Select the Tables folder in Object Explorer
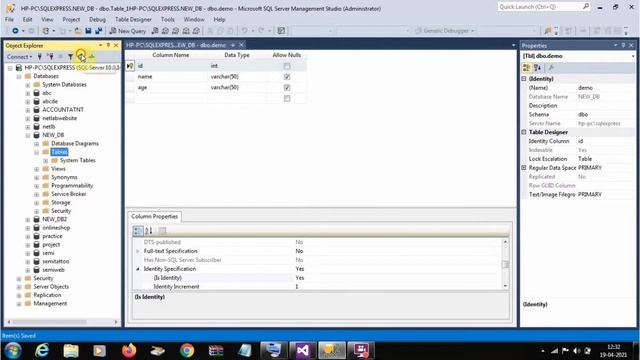This screenshot has height=360, width=640. (x=59, y=152)
